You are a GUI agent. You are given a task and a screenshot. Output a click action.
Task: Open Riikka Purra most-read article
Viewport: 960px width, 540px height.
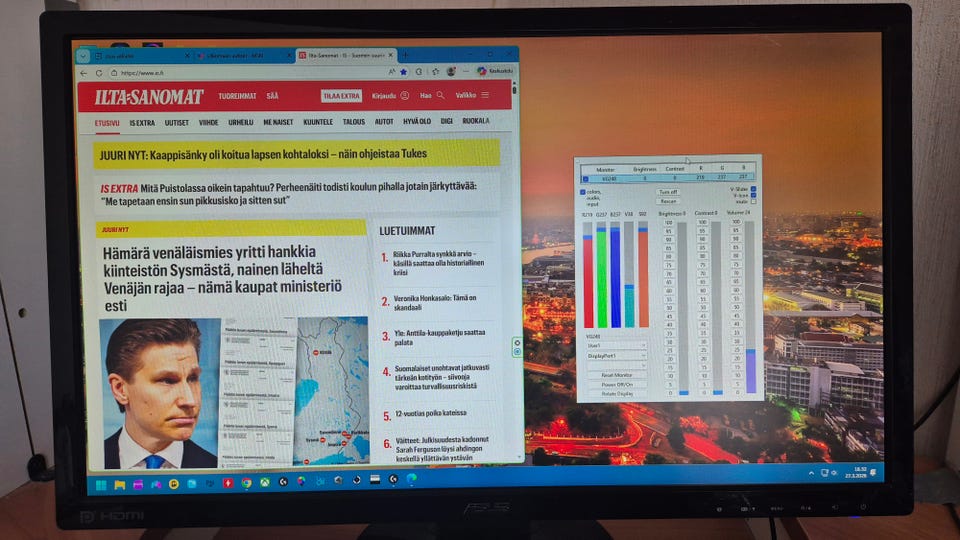[x=438, y=263]
